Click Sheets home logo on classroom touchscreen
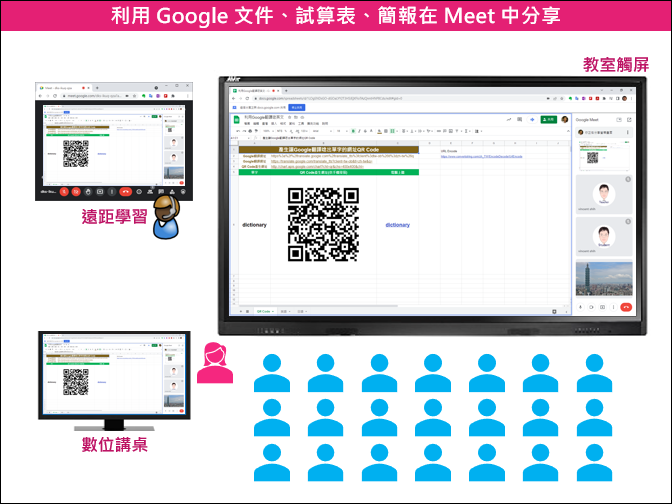 (237, 120)
